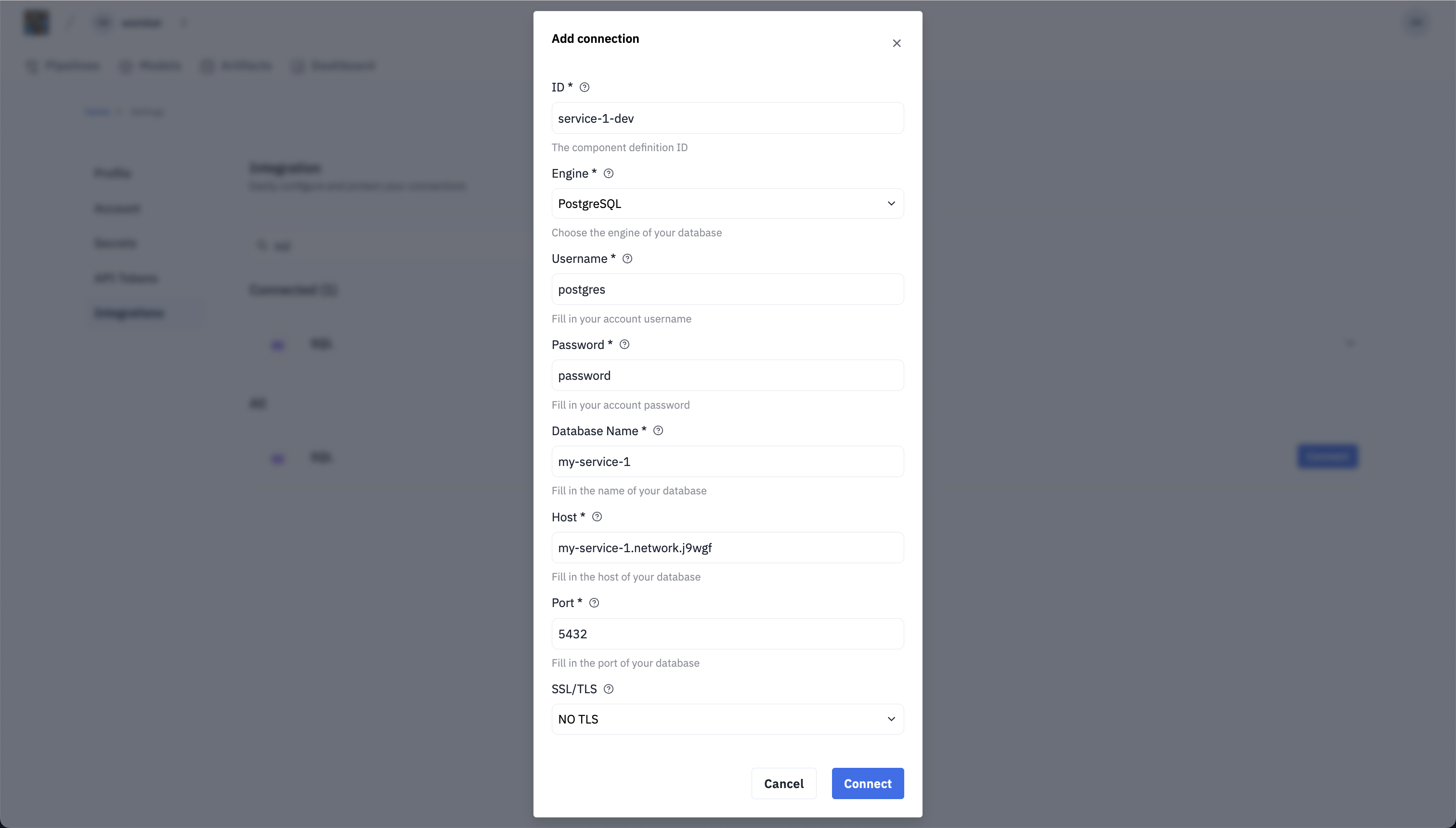Click the Username field containing postgres
This screenshot has width=1456, height=828.
[727, 289]
